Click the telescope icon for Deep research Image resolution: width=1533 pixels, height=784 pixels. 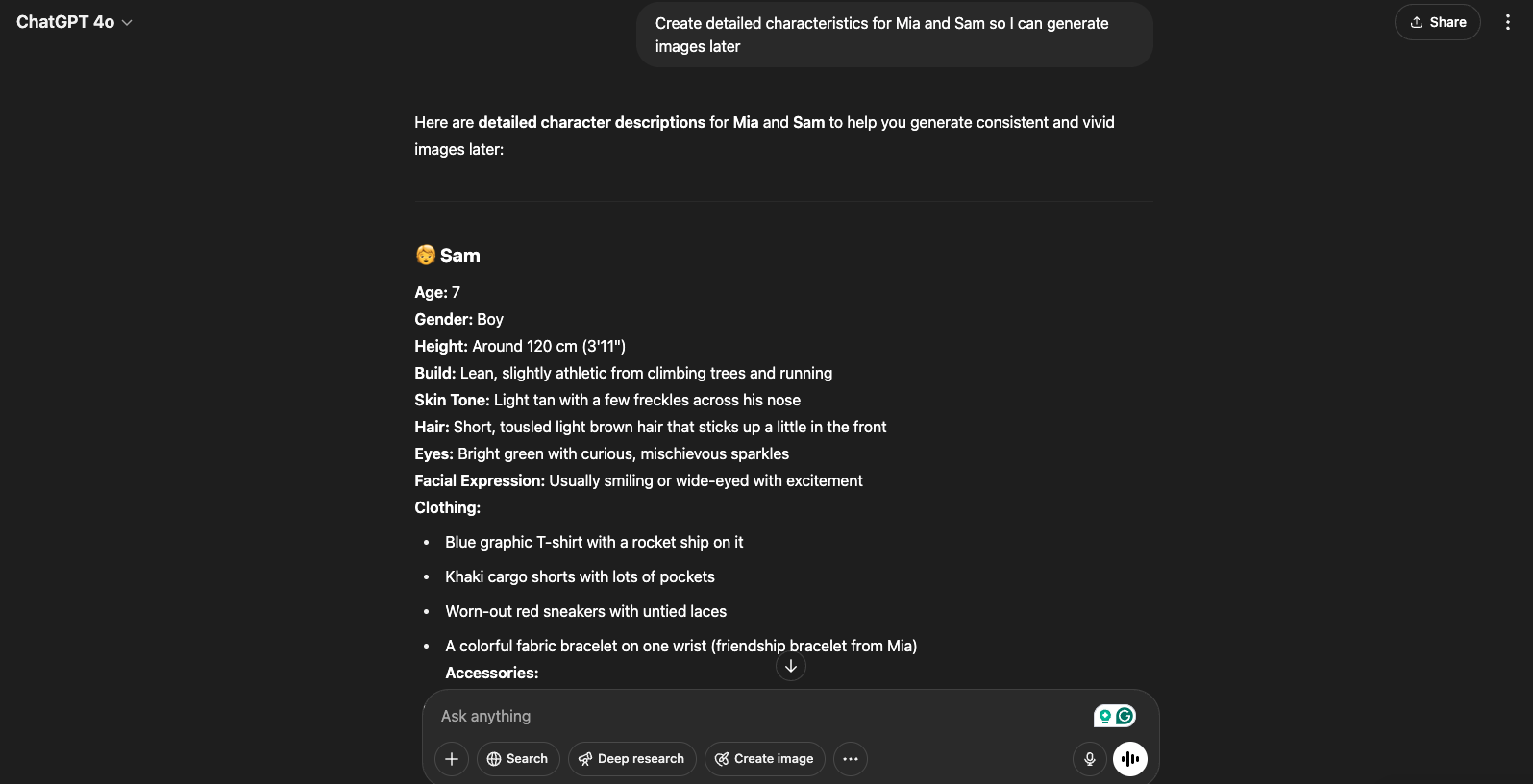click(x=584, y=758)
